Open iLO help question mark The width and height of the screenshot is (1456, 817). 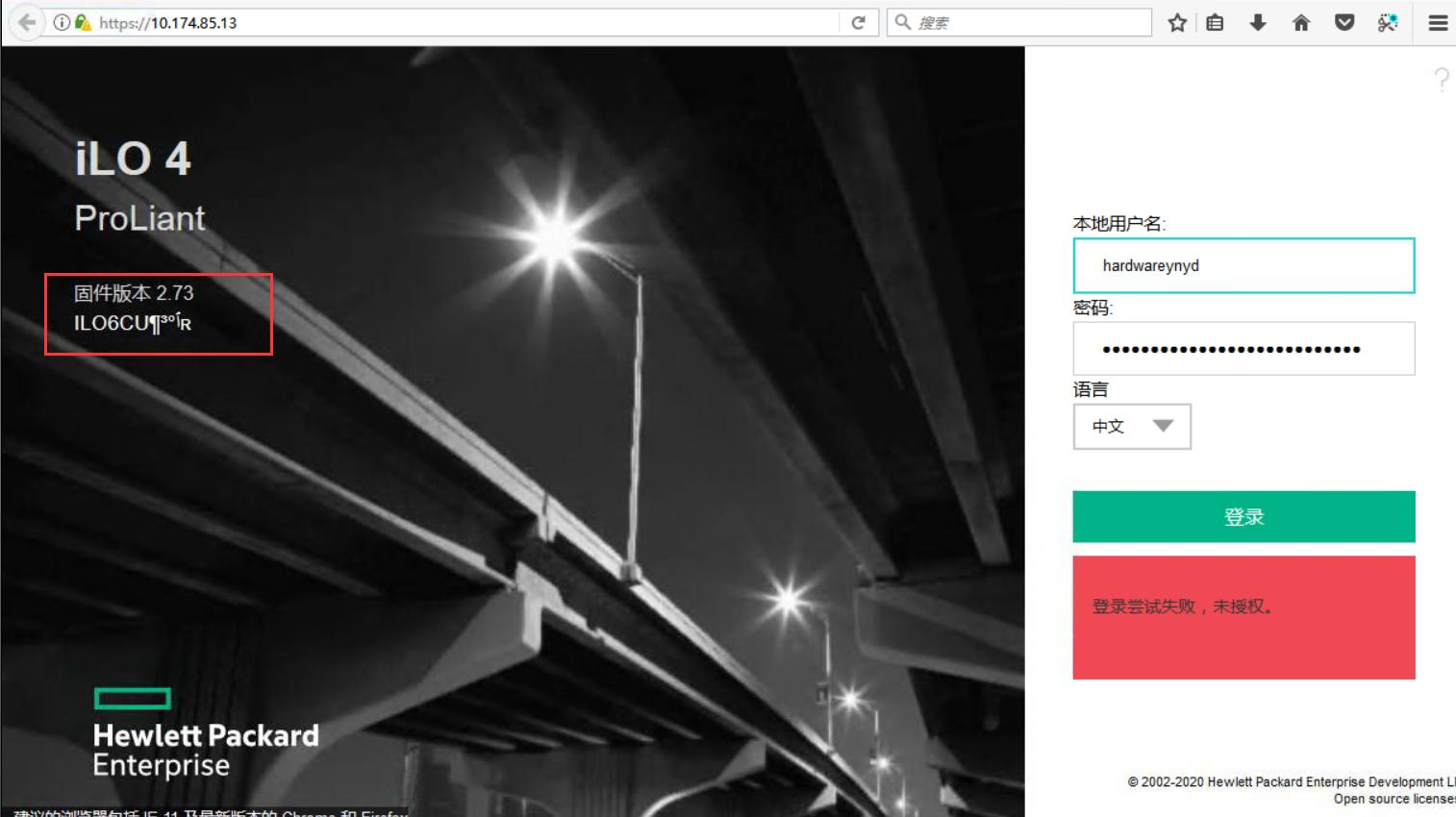point(1441,79)
